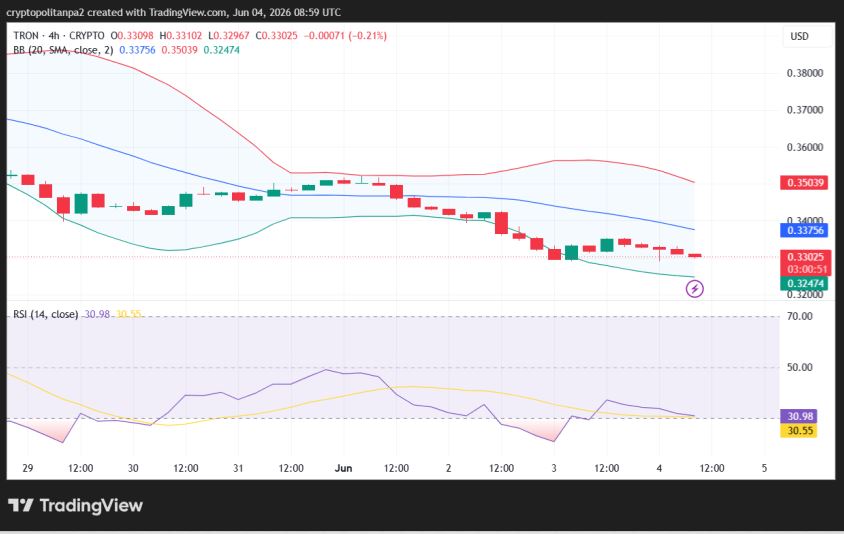844x534 pixels.
Task: Click the open price O0.33098 in the header
Action: tap(132, 36)
